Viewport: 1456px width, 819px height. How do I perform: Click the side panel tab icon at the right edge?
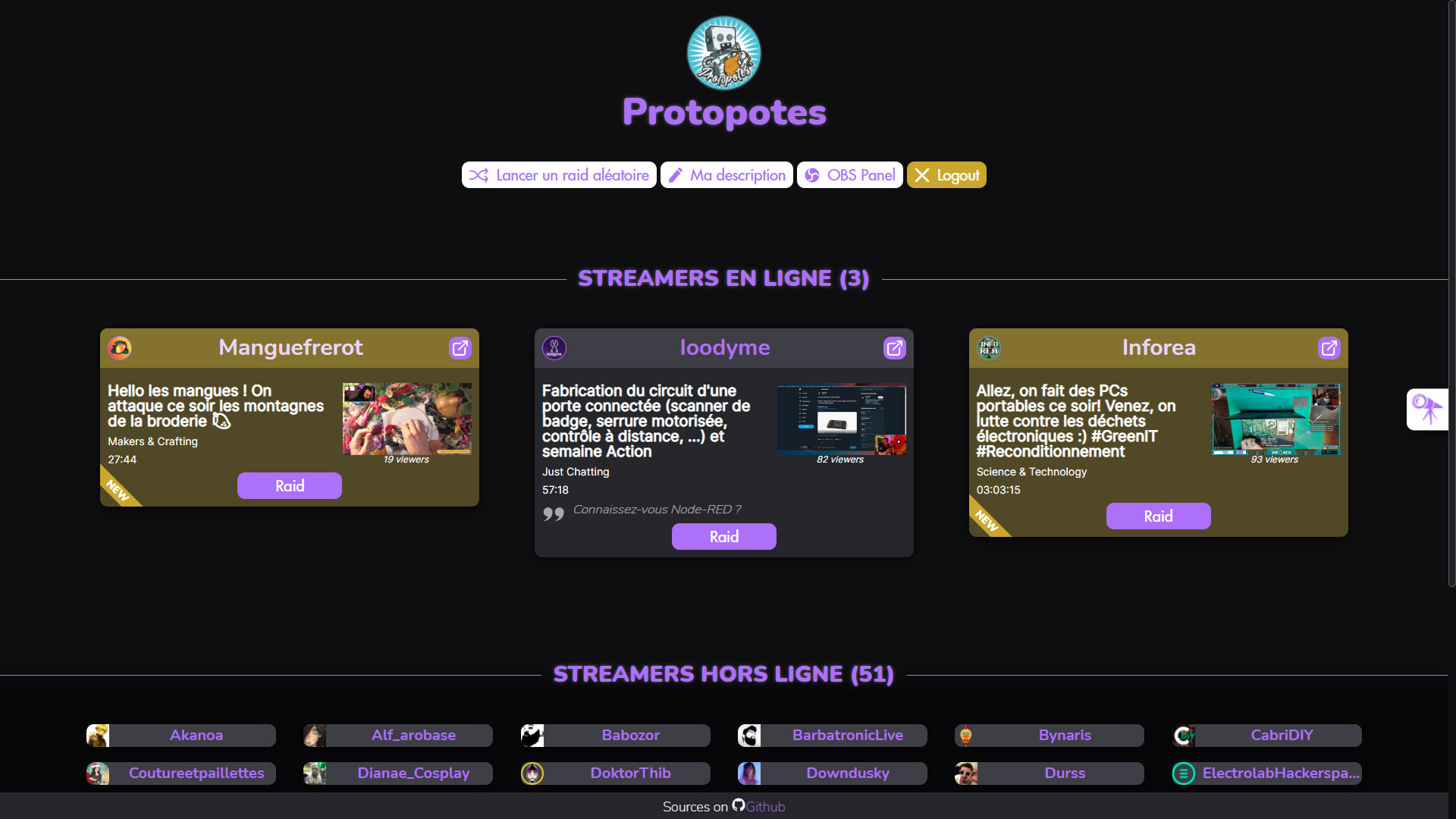coord(1428,409)
